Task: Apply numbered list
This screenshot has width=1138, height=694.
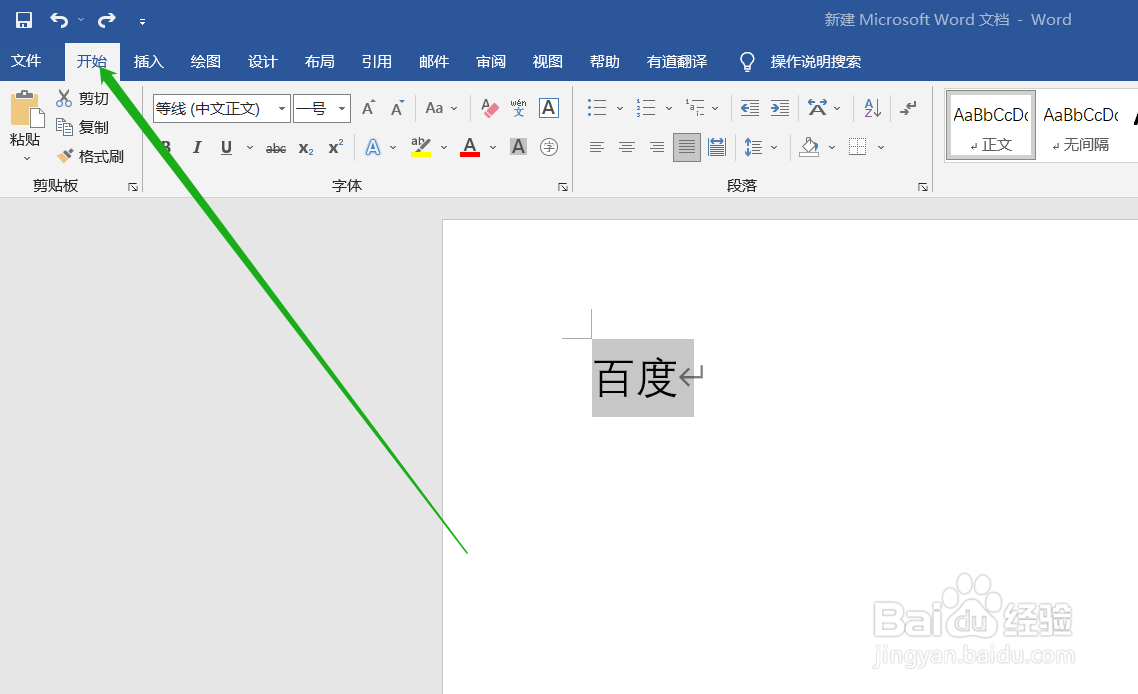Action: point(646,108)
